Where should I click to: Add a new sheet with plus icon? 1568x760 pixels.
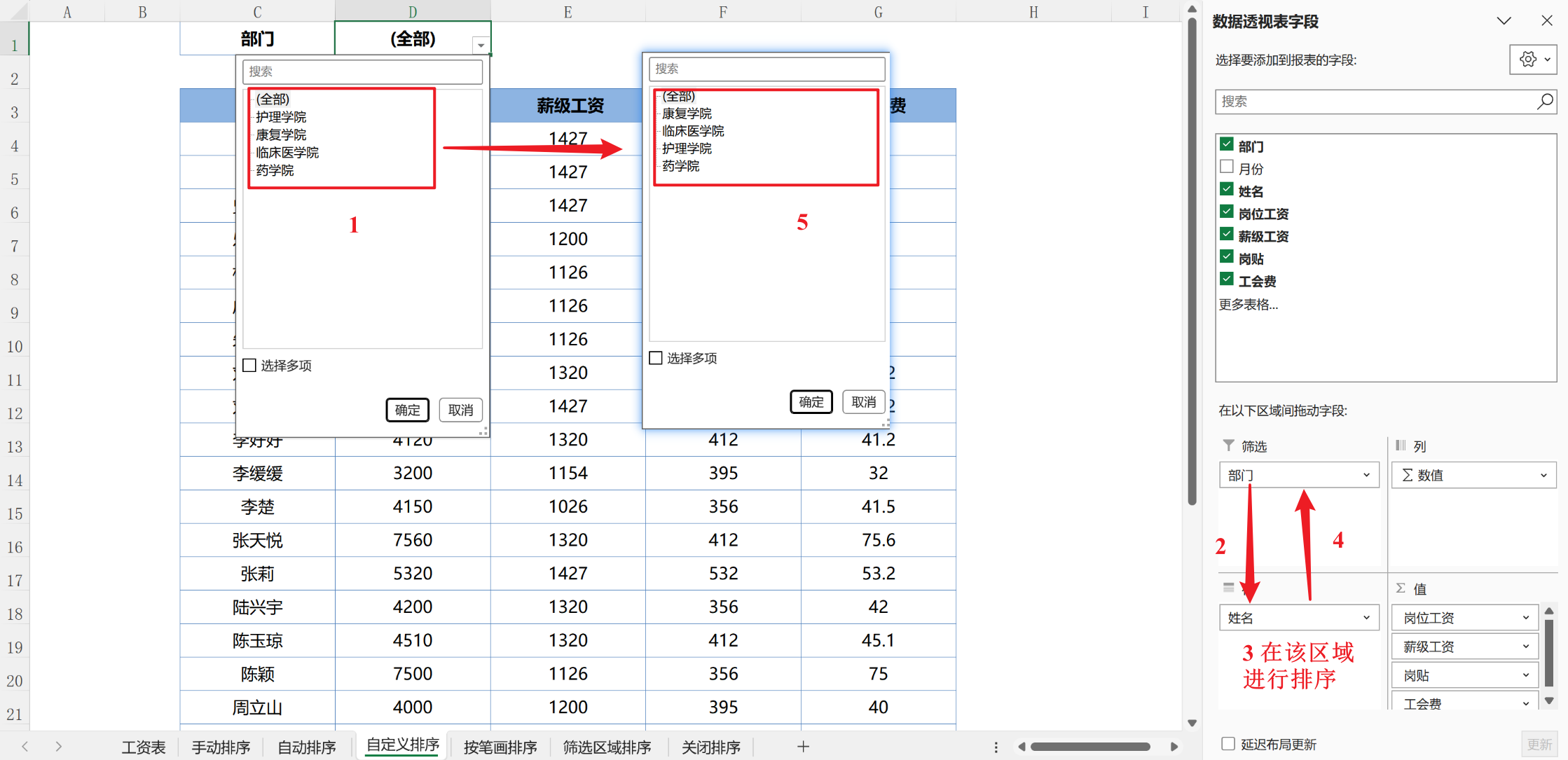804,747
